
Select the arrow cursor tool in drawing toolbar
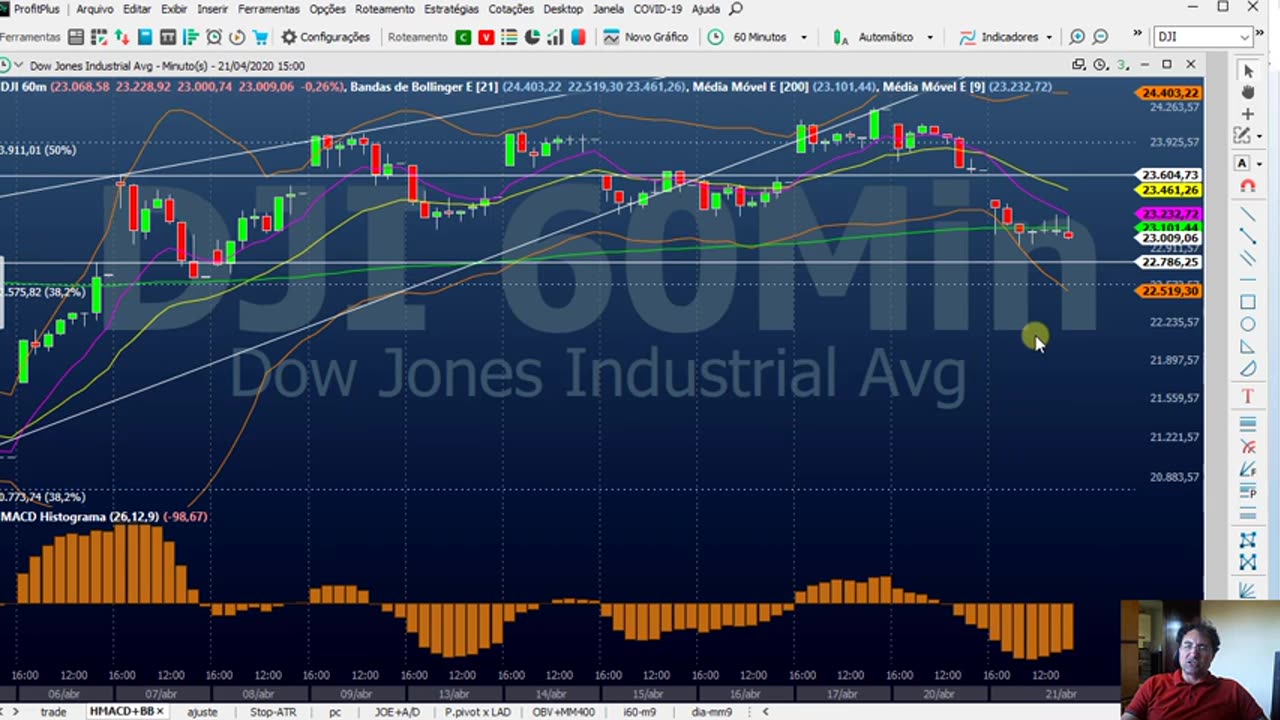click(x=1247, y=70)
